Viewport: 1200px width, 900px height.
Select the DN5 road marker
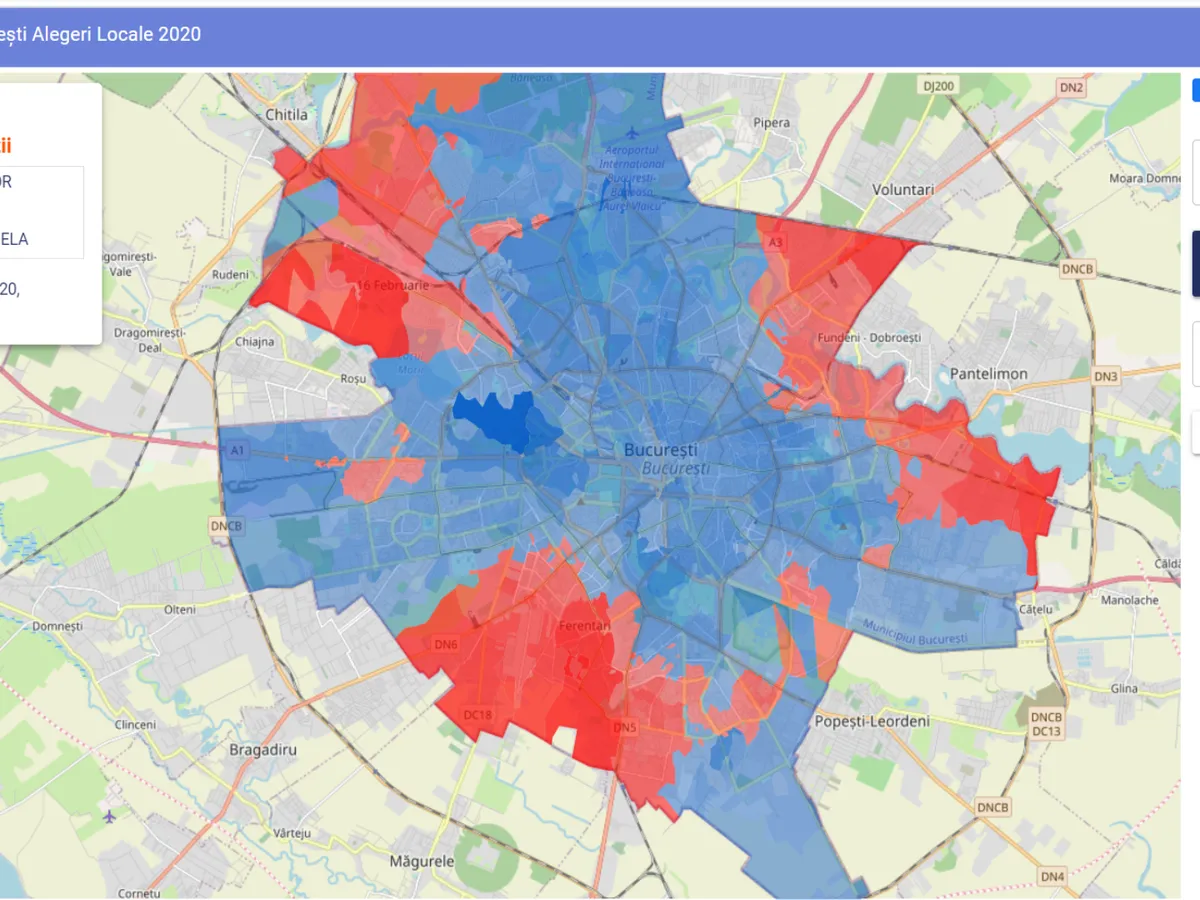[x=624, y=727]
